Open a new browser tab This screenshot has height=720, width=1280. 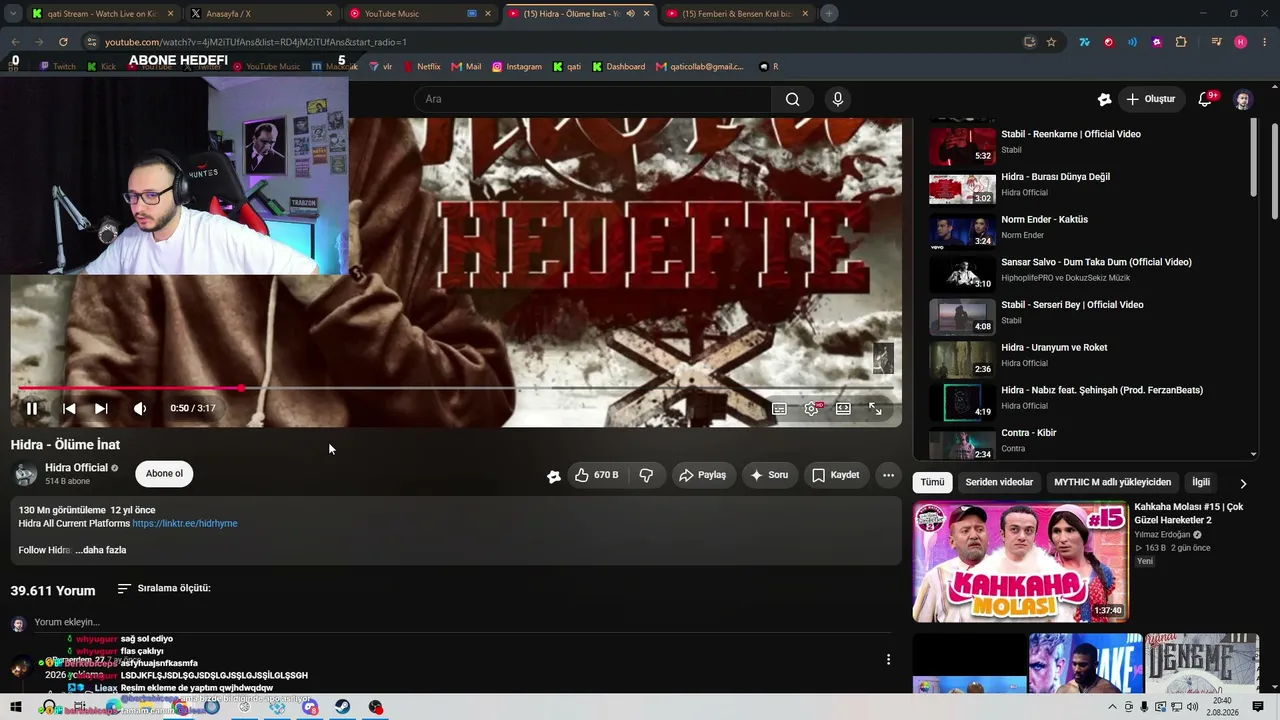point(829,14)
